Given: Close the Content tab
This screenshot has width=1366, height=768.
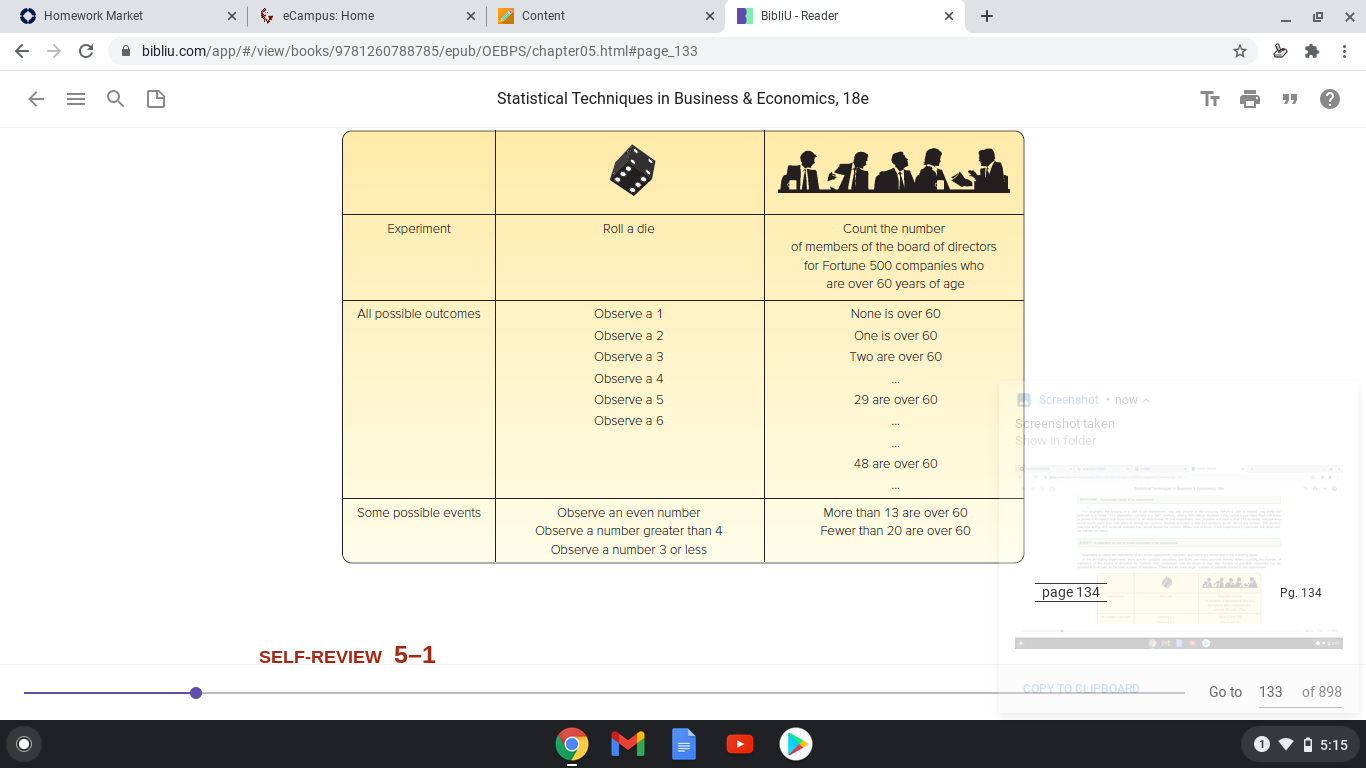Looking at the screenshot, I should coord(710,16).
